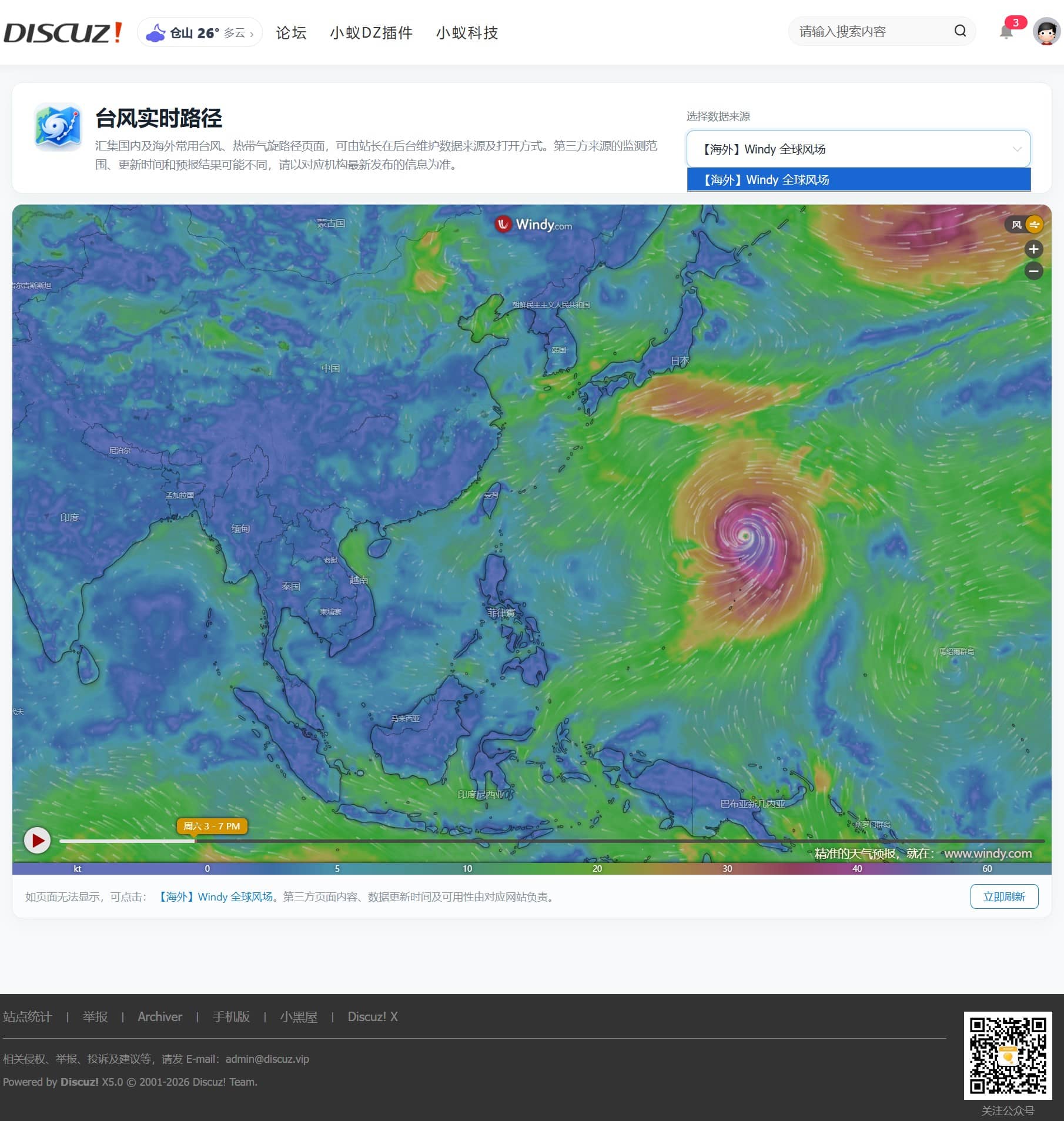Open 小蚁科技 menu item

click(x=467, y=32)
